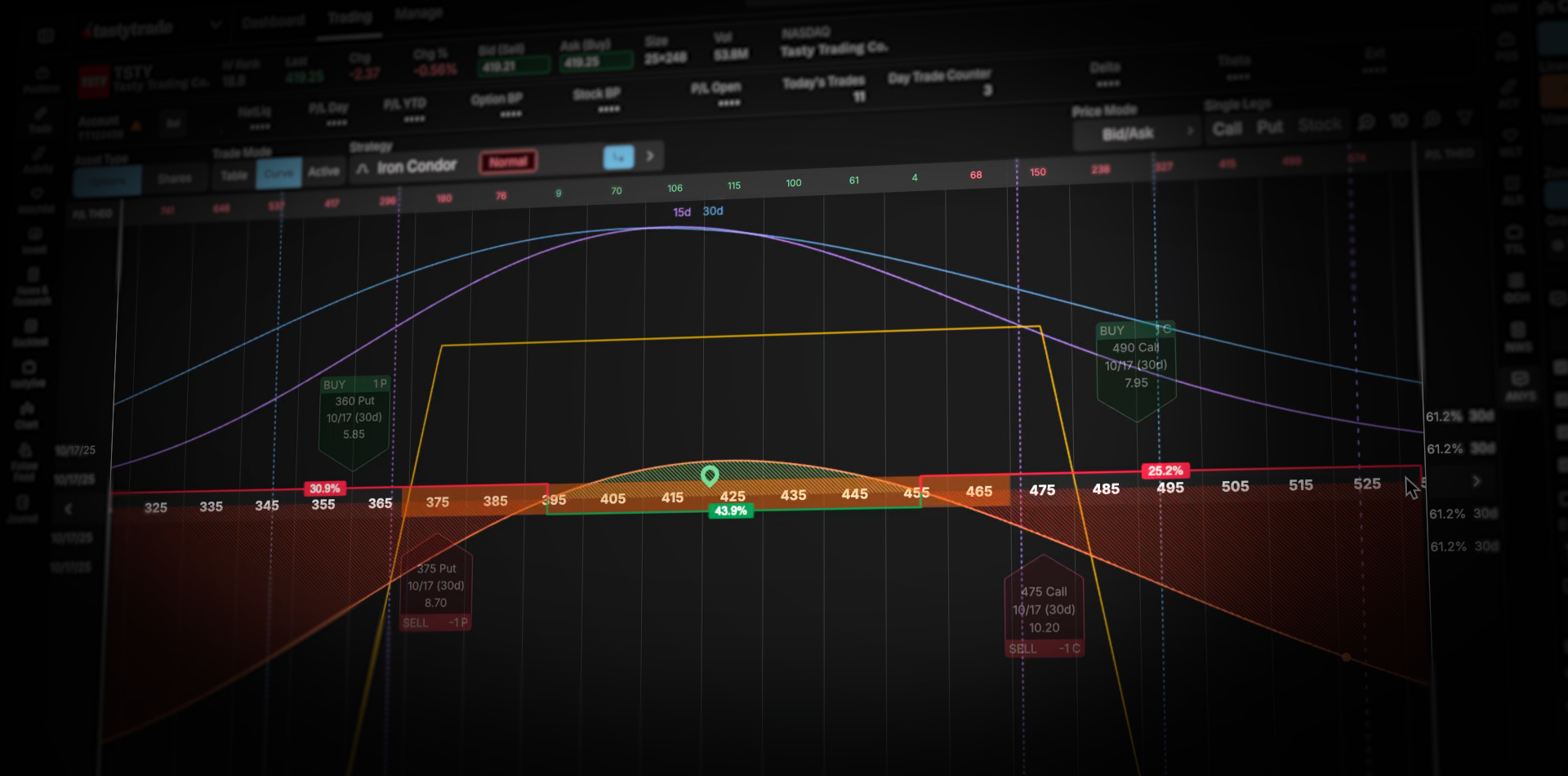Click the Today's Trades value 11
This screenshot has height=776, width=1568.
click(x=859, y=96)
